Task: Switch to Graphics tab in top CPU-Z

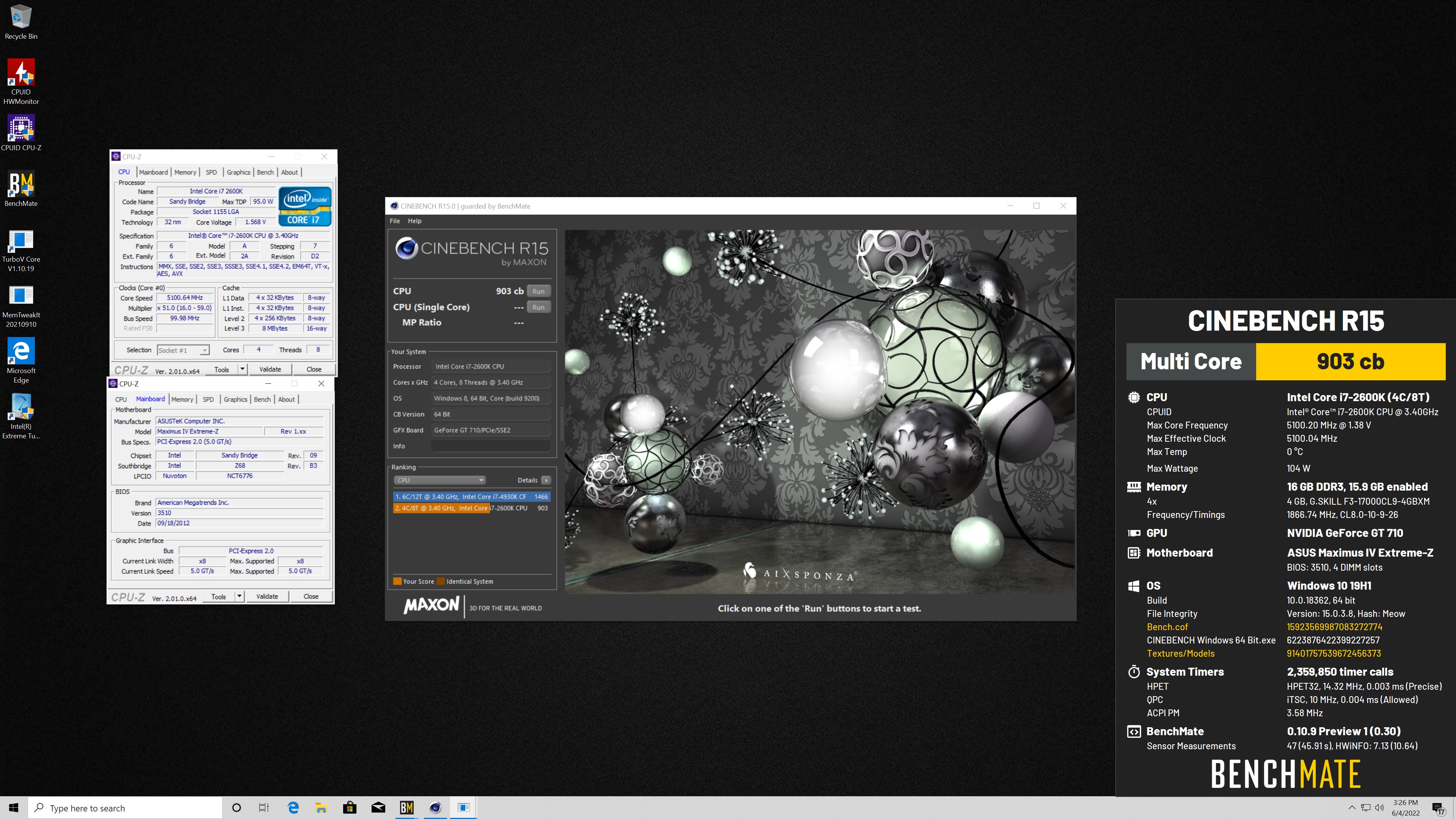Action: coord(238,173)
